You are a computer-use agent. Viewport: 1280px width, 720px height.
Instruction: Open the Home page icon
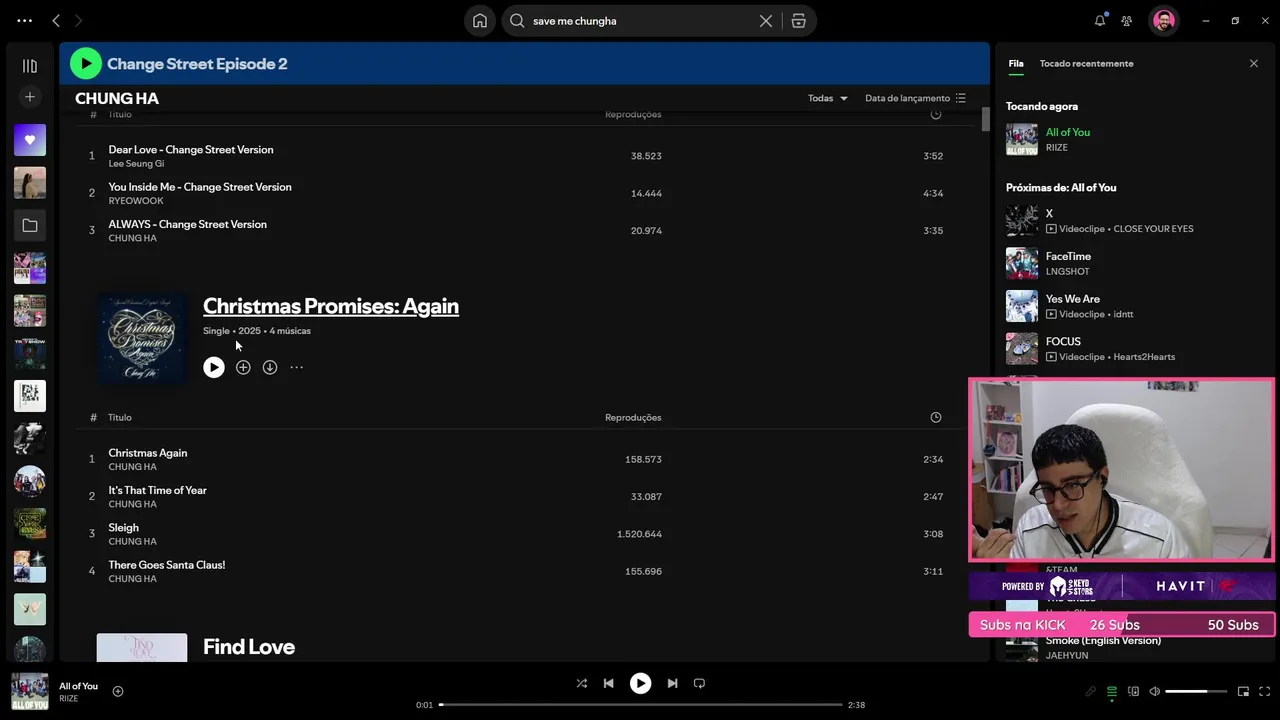[x=480, y=20]
